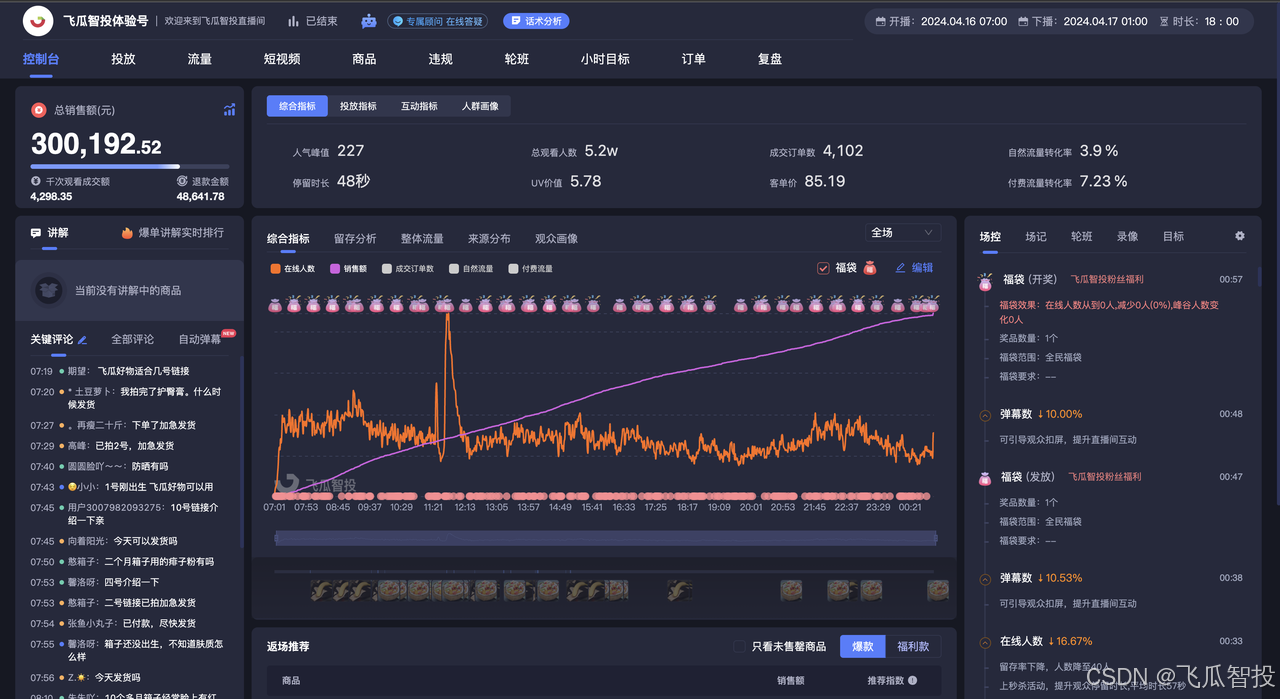Click the hourglass icon beside 时长
Image resolution: width=1280 pixels, height=699 pixels.
pos(1164,21)
